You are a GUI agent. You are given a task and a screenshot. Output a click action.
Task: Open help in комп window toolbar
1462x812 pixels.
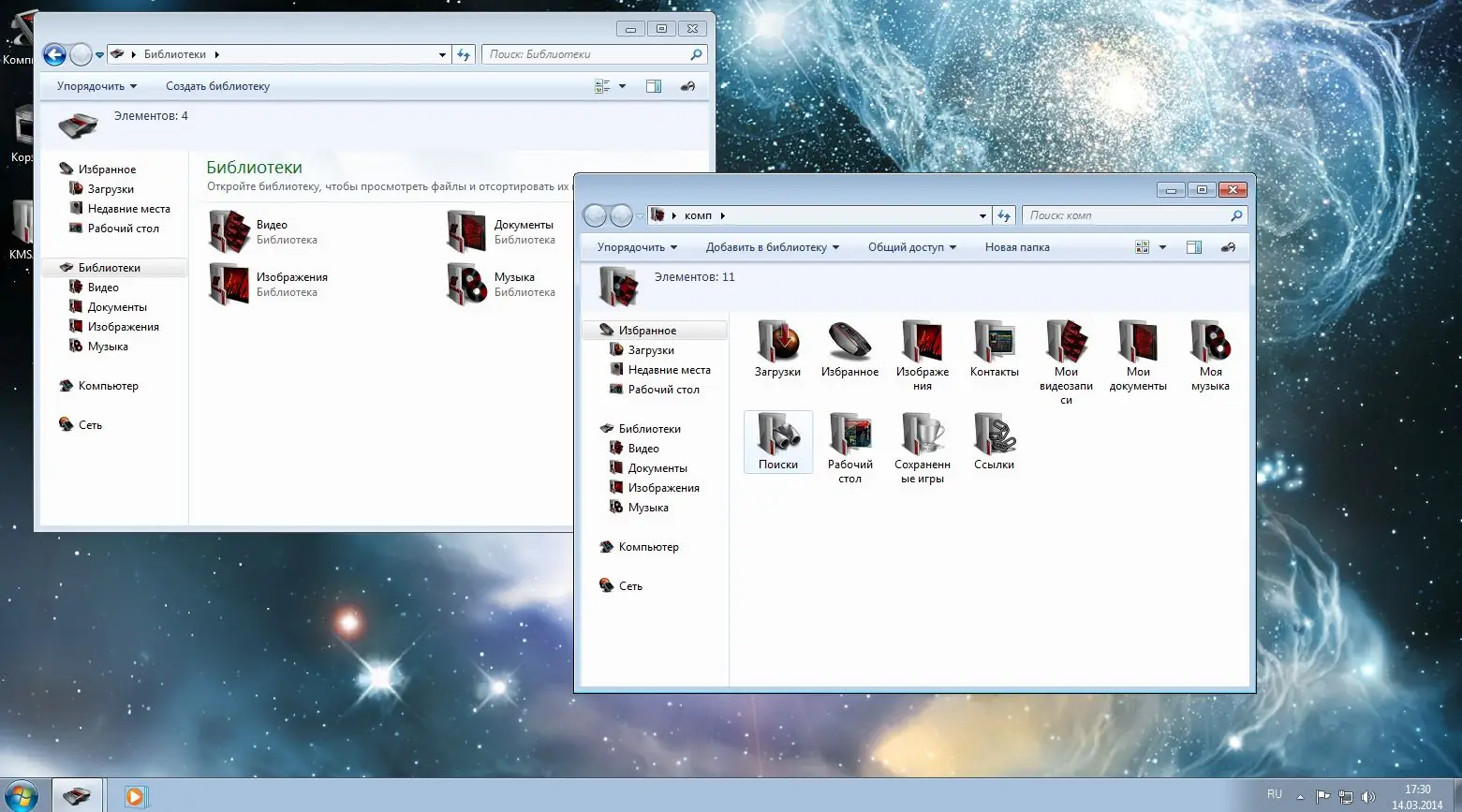1229,247
